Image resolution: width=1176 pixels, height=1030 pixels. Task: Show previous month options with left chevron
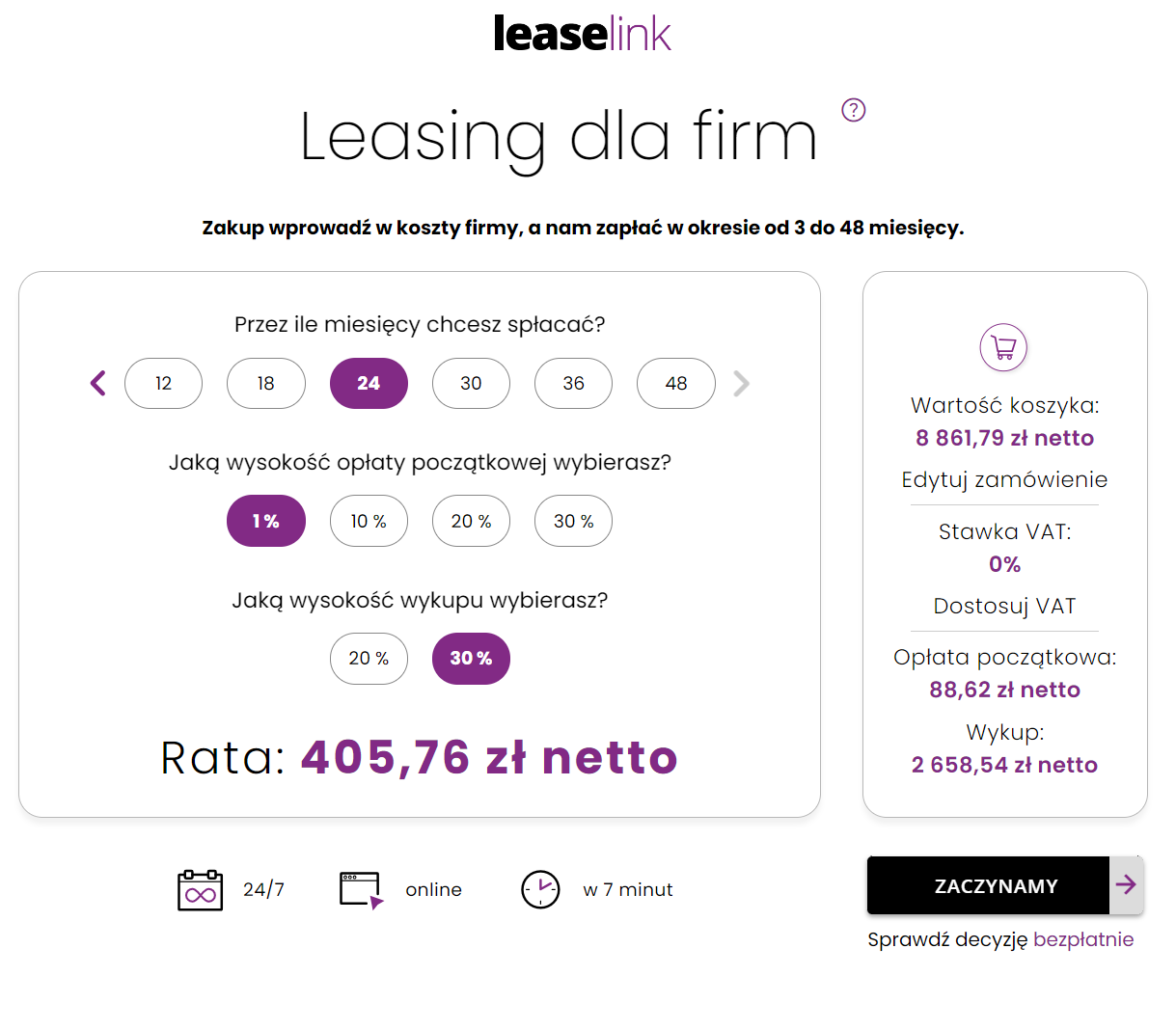(97, 384)
